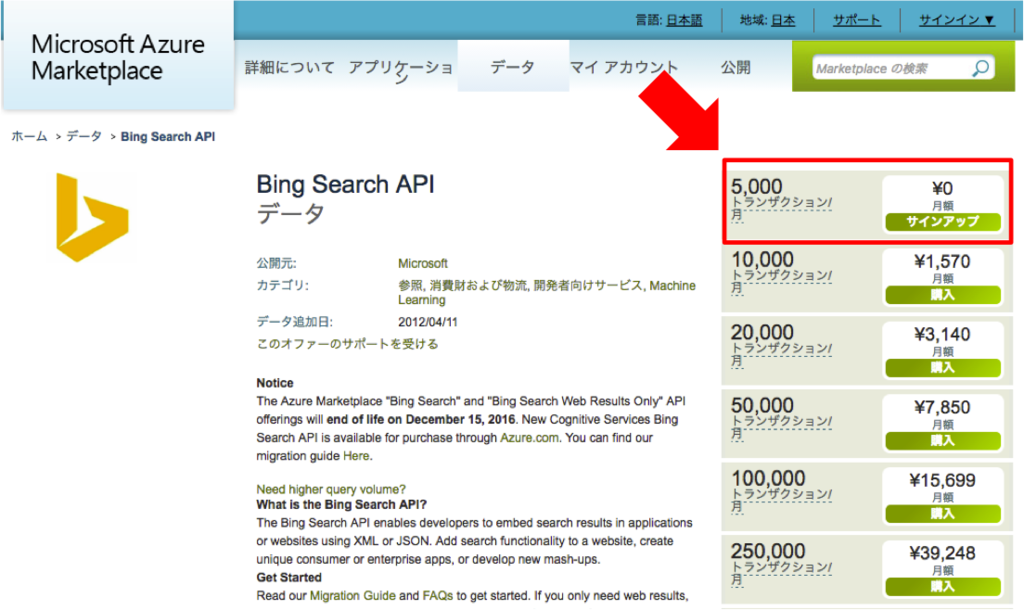Open the Migration Guide link

click(353, 596)
